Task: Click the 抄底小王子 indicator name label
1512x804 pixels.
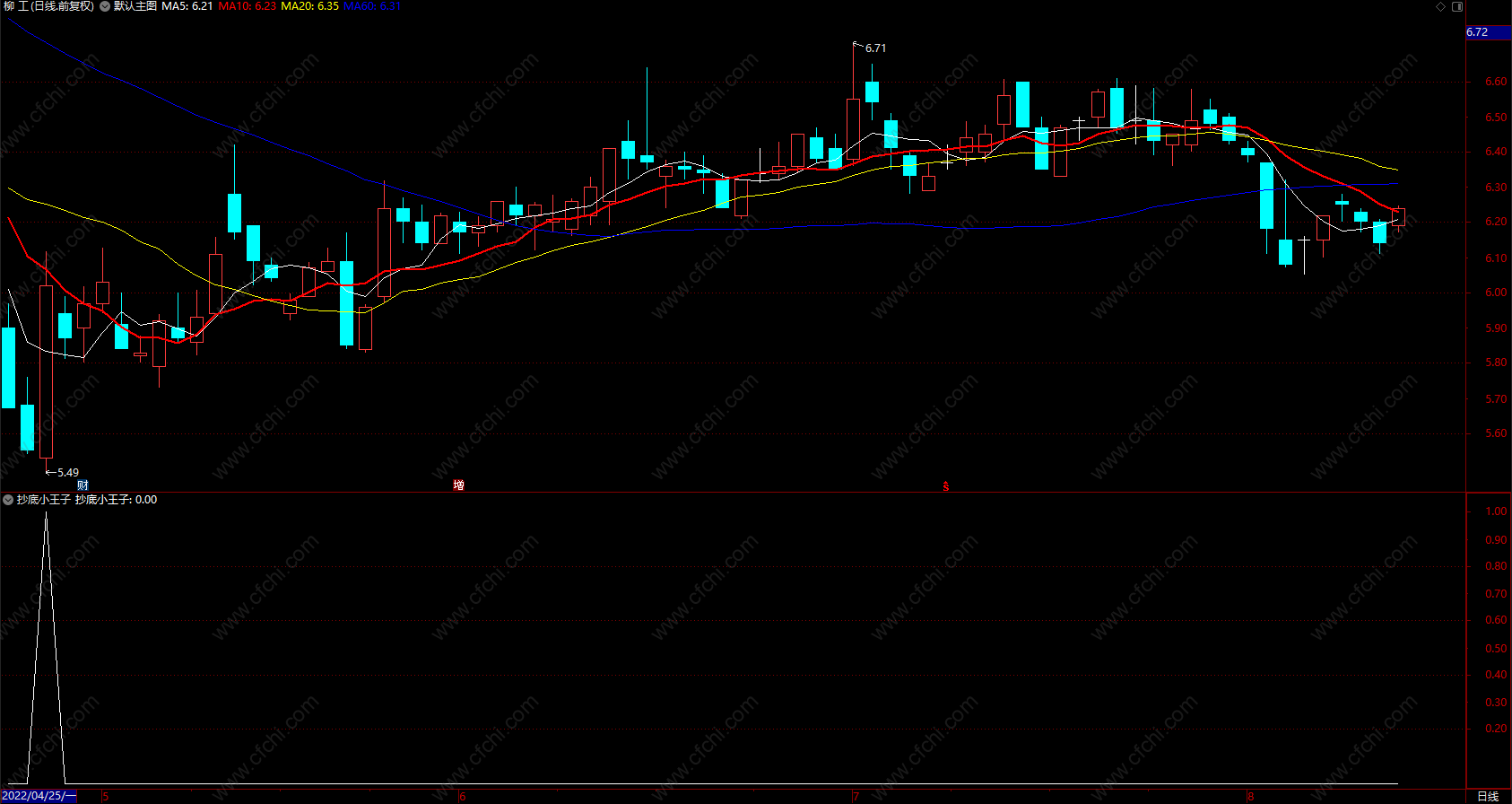Action: point(43,500)
